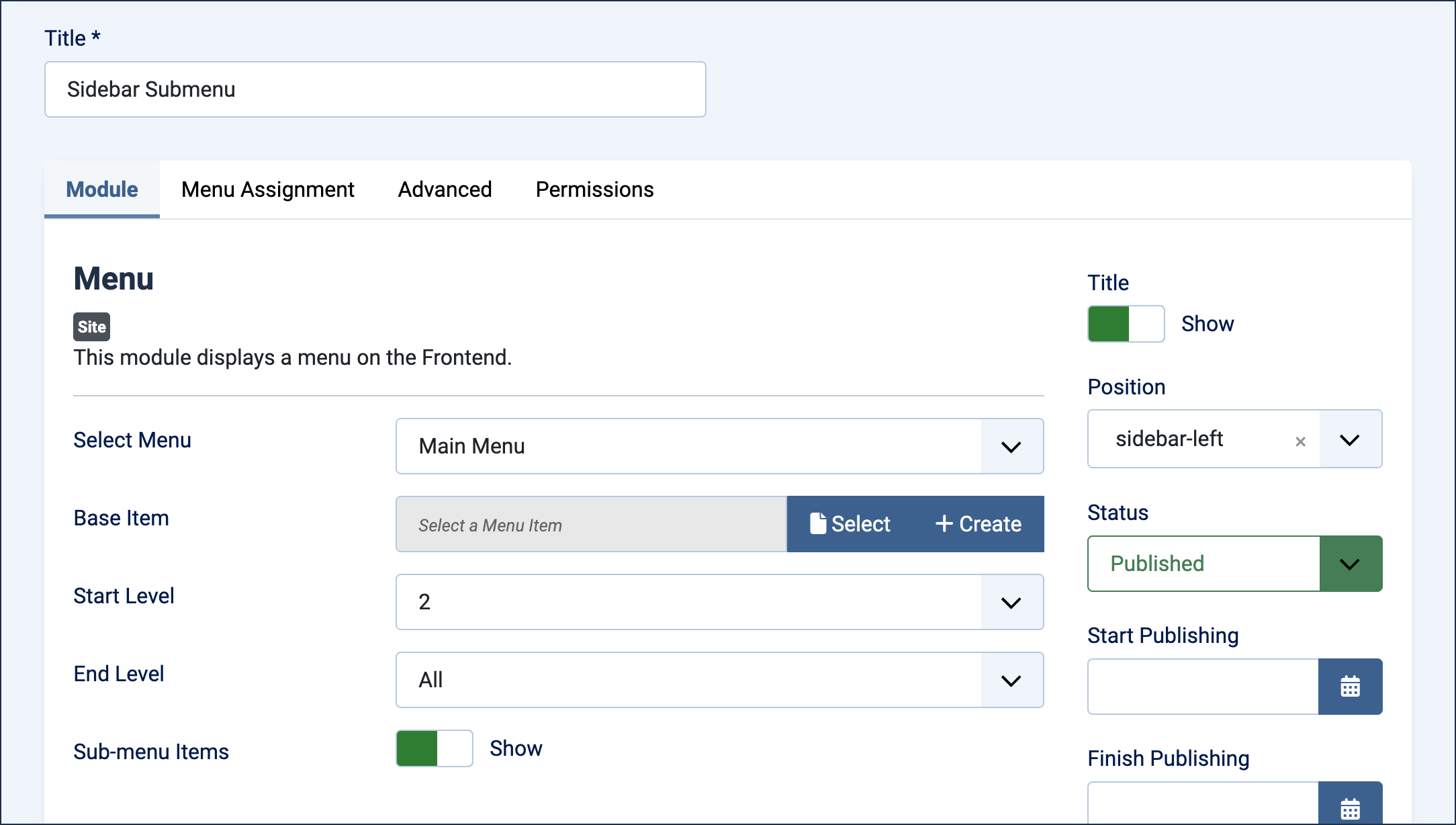Switch to the Module tab
The height and width of the screenshot is (825, 1456).
point(102,189)
